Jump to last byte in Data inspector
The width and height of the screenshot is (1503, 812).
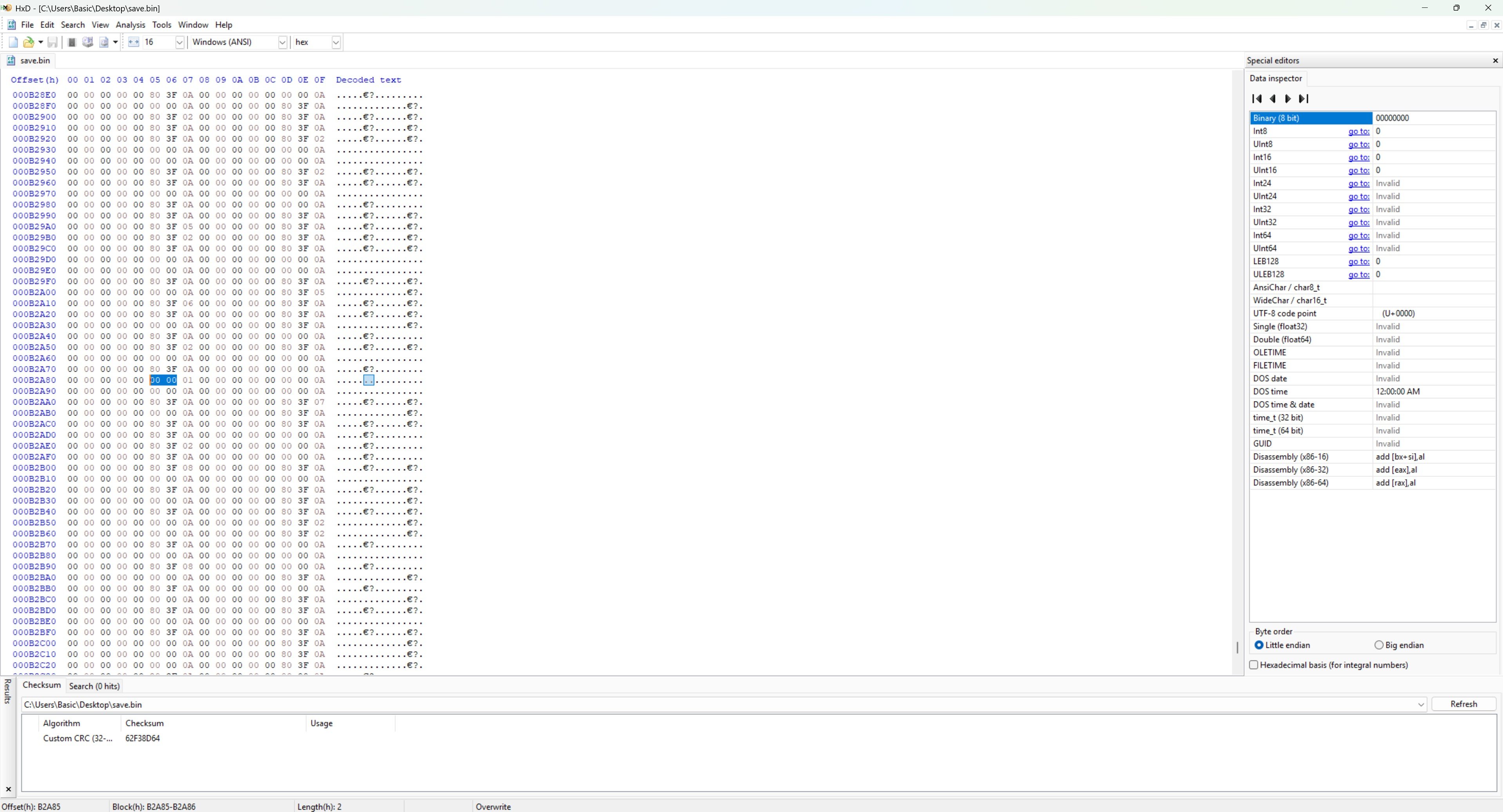tap(1304, 99)
